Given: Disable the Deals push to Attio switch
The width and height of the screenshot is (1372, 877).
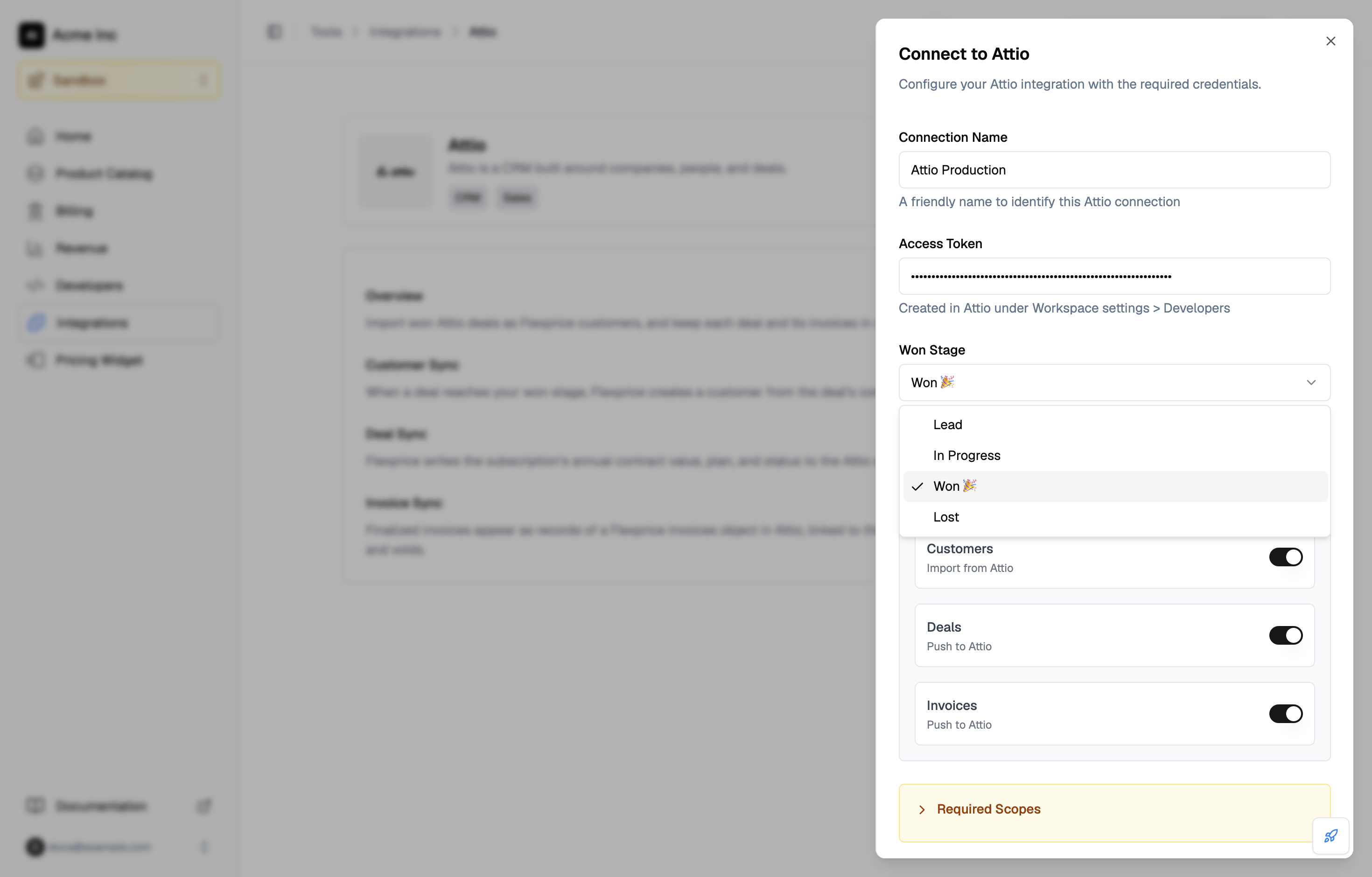Looking at the screenshot, I should 1285,635.
